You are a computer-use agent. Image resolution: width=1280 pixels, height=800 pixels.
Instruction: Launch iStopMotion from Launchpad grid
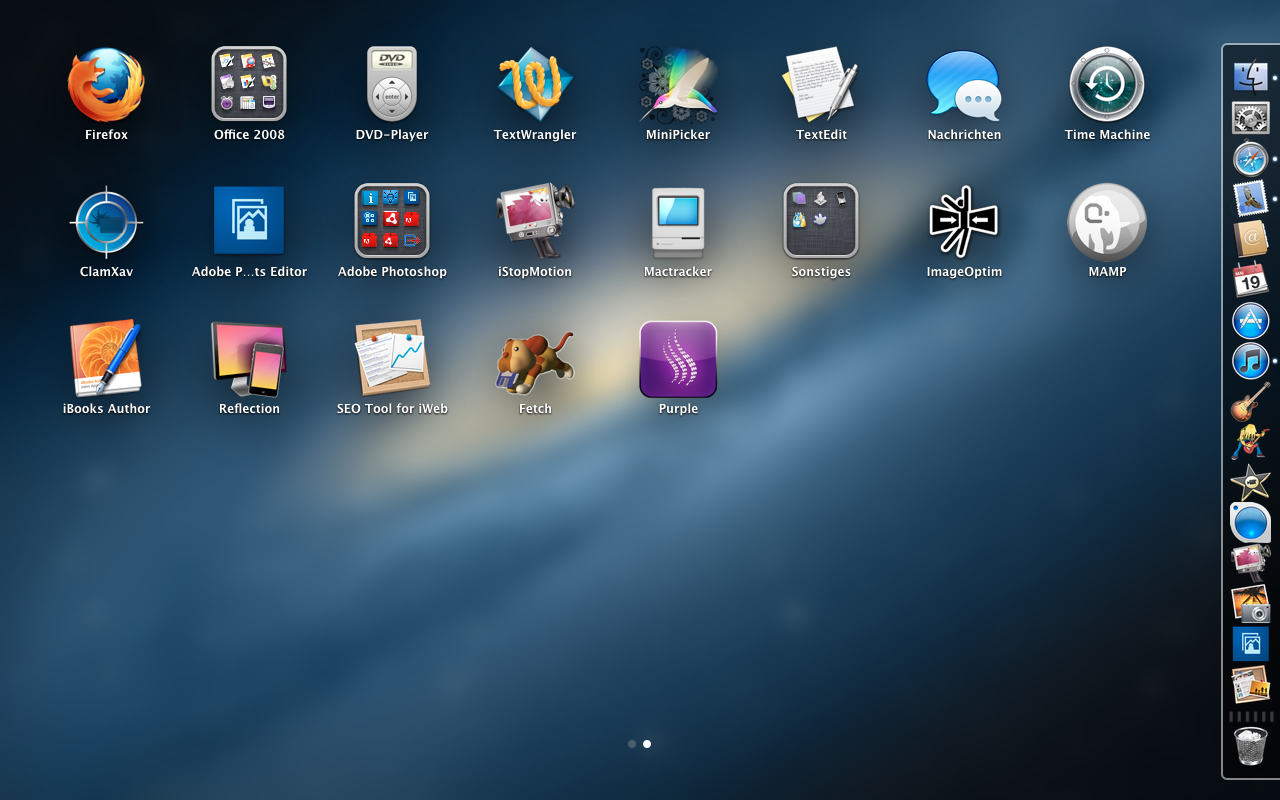tap(535, 221)
